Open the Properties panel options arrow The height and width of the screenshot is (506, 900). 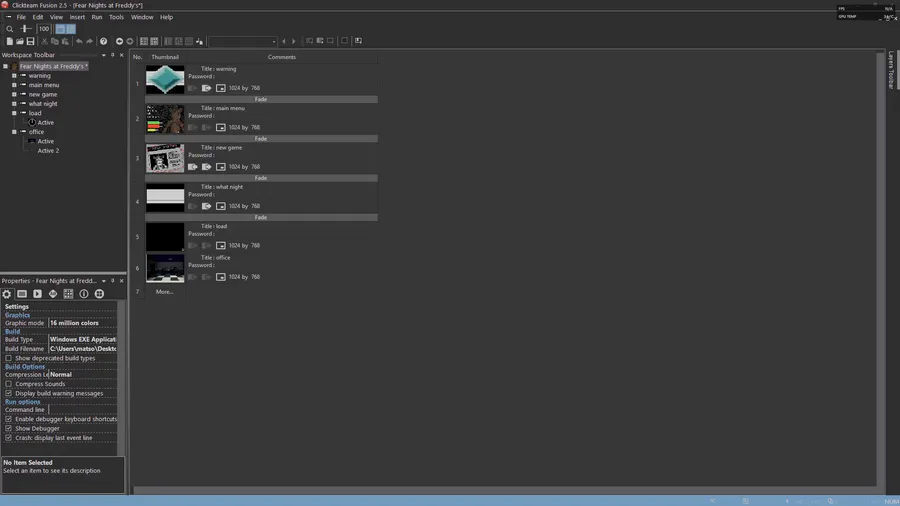coord(104,281)
